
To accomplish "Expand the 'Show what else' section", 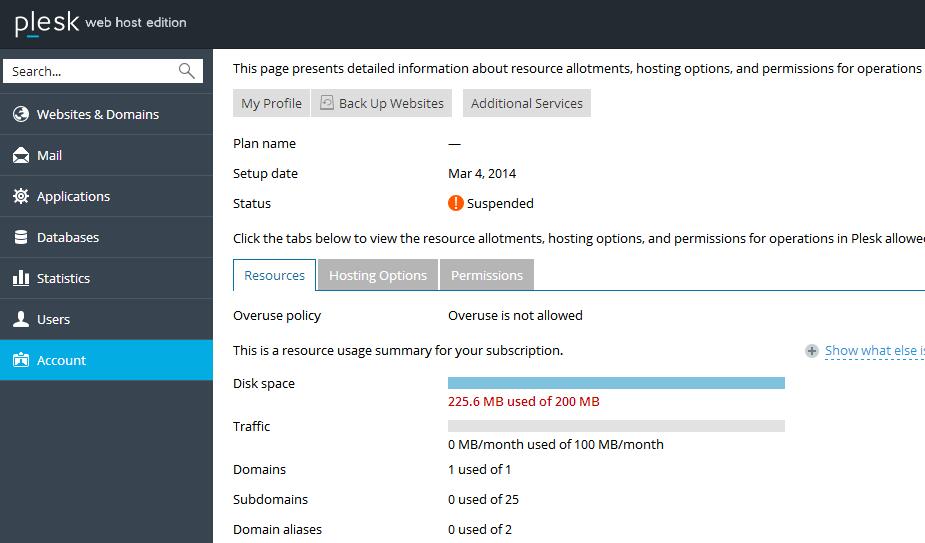I will click(x=872, y=351).
